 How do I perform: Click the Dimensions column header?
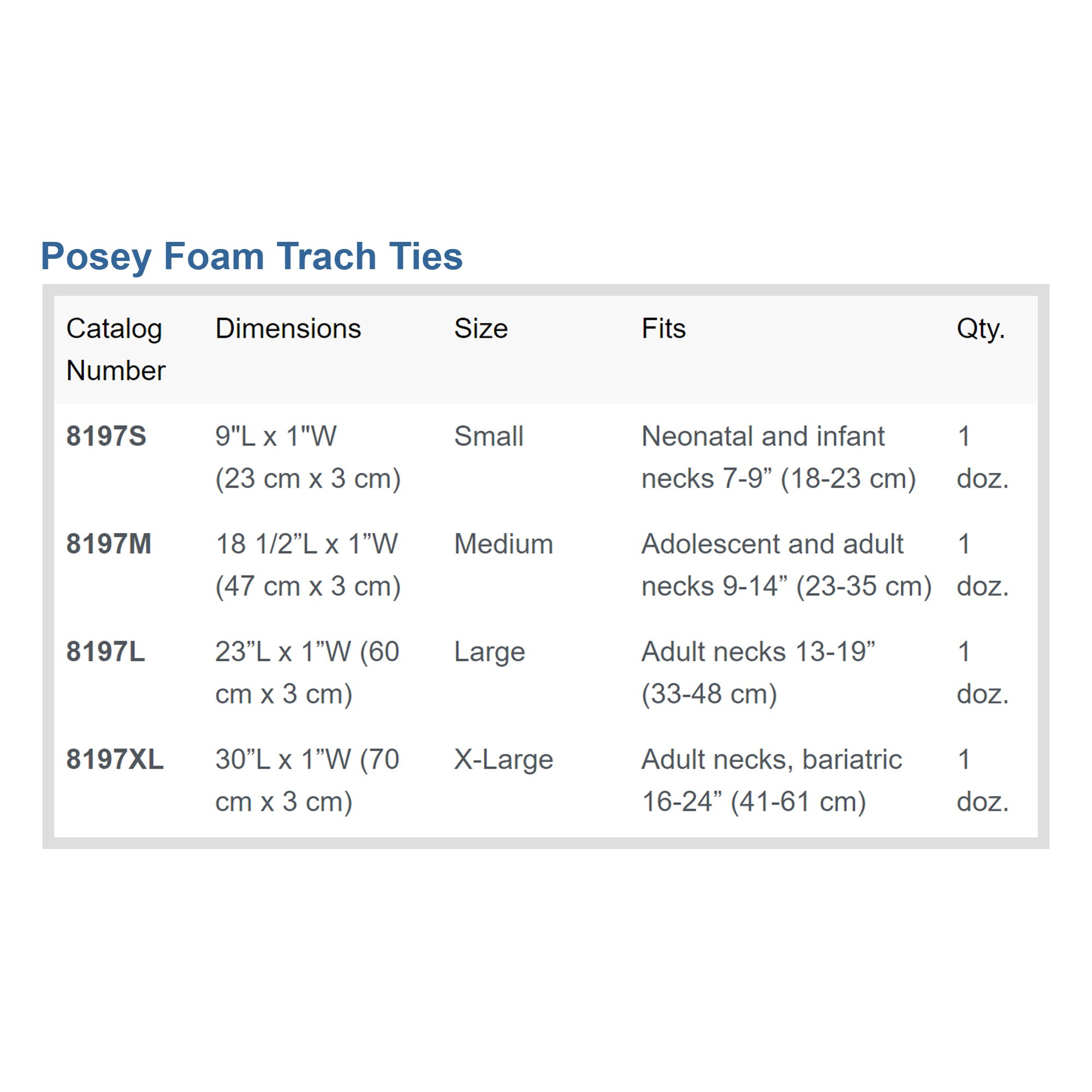click(x=288, y=328)
